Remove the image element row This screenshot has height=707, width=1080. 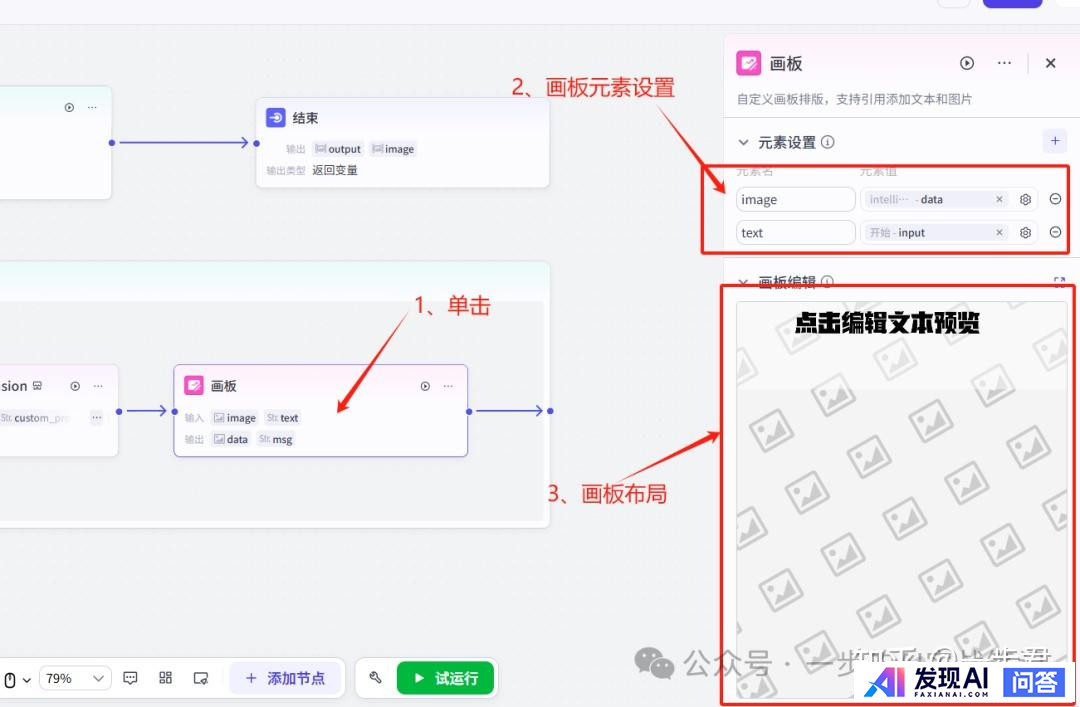coord(1055,199)
